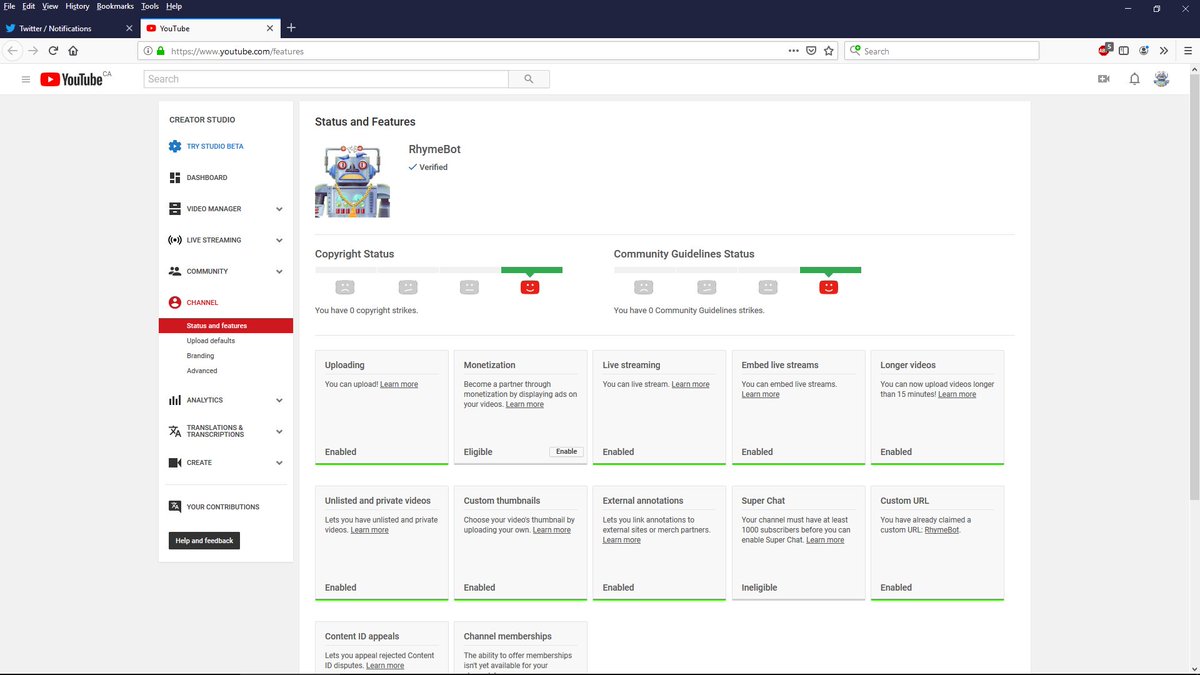Click the Live Streaming broadcast icon
Image resolution: width=1200 pixels, height=675 pixels.
coord(175,240)
